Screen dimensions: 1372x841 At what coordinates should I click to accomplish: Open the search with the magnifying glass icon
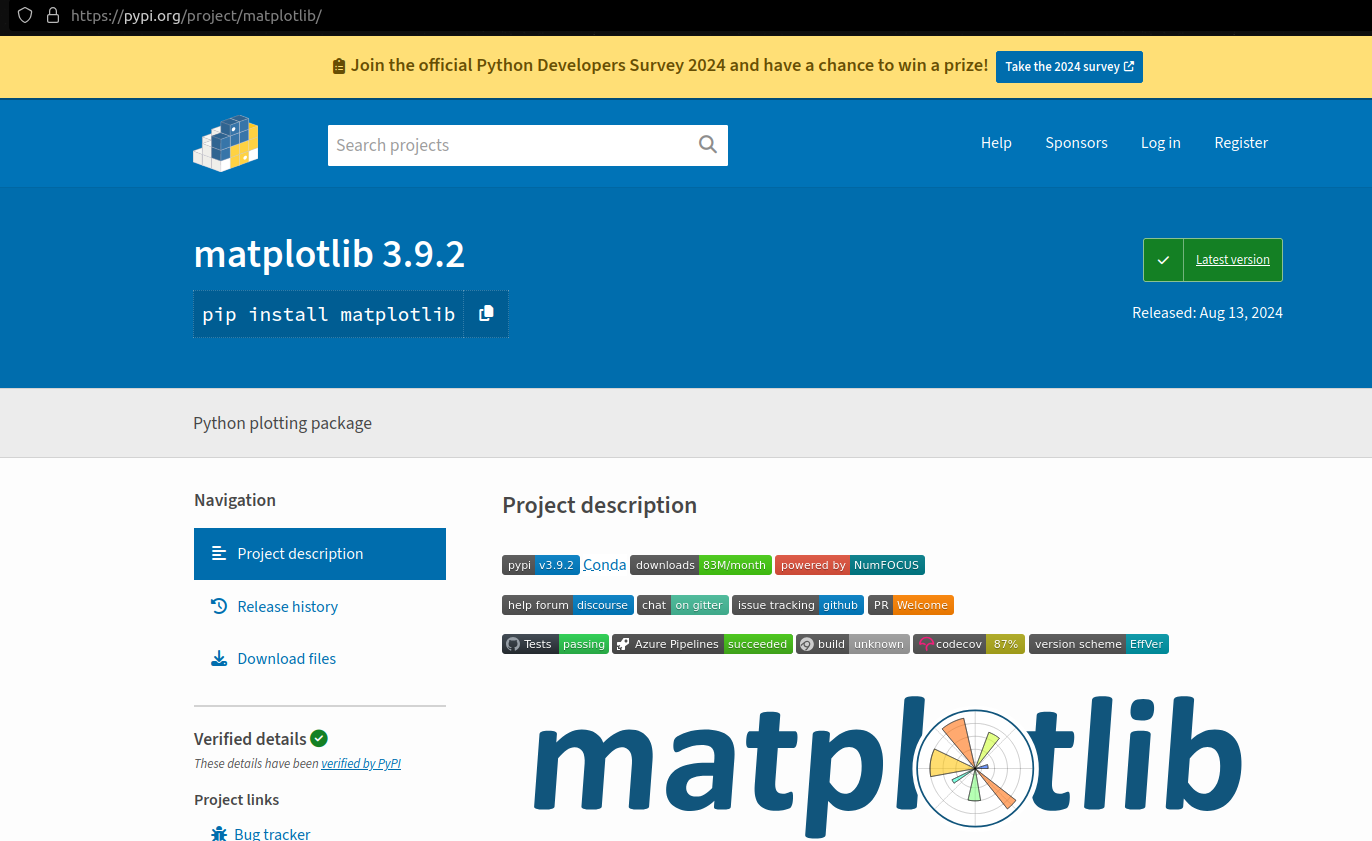pyautogui.click(x=707, y=145)
